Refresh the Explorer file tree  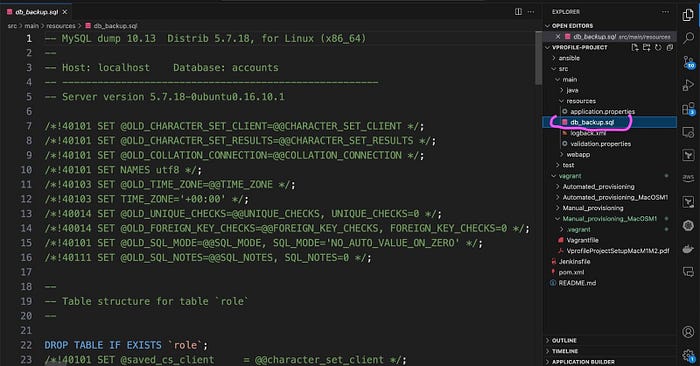[x=658, y=47]
